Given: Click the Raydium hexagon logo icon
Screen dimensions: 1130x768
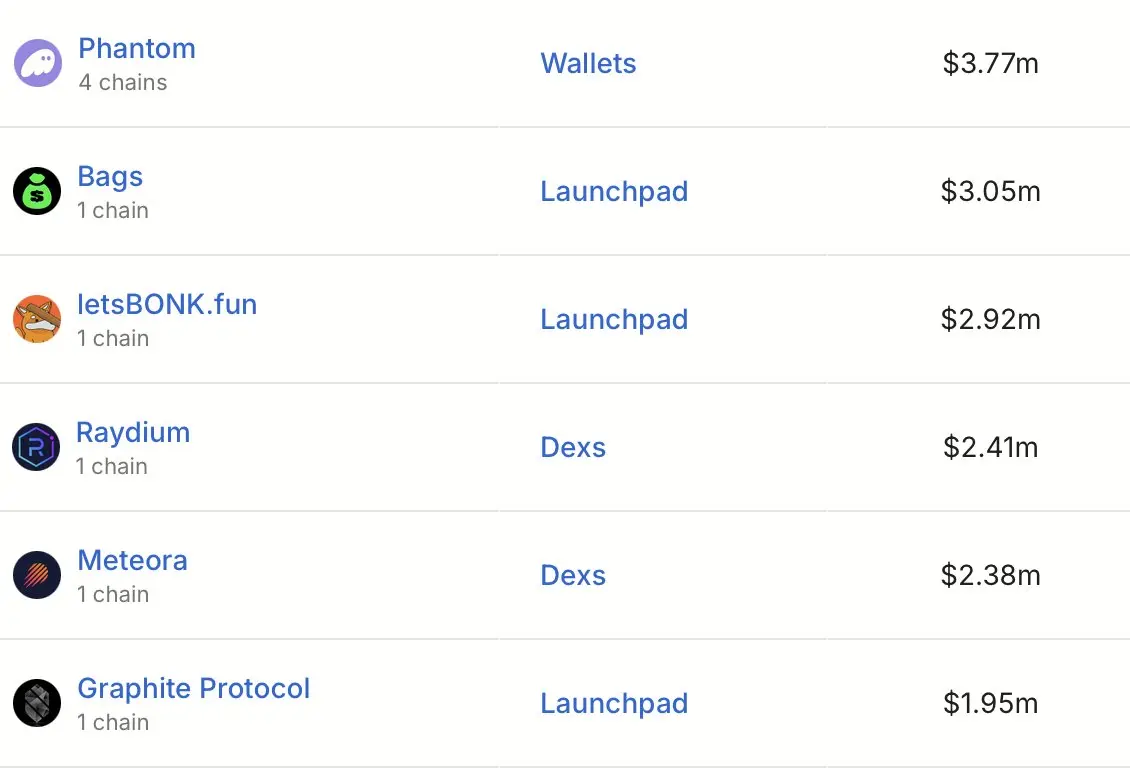Looking at the screenshot, I should click(36, 447).
